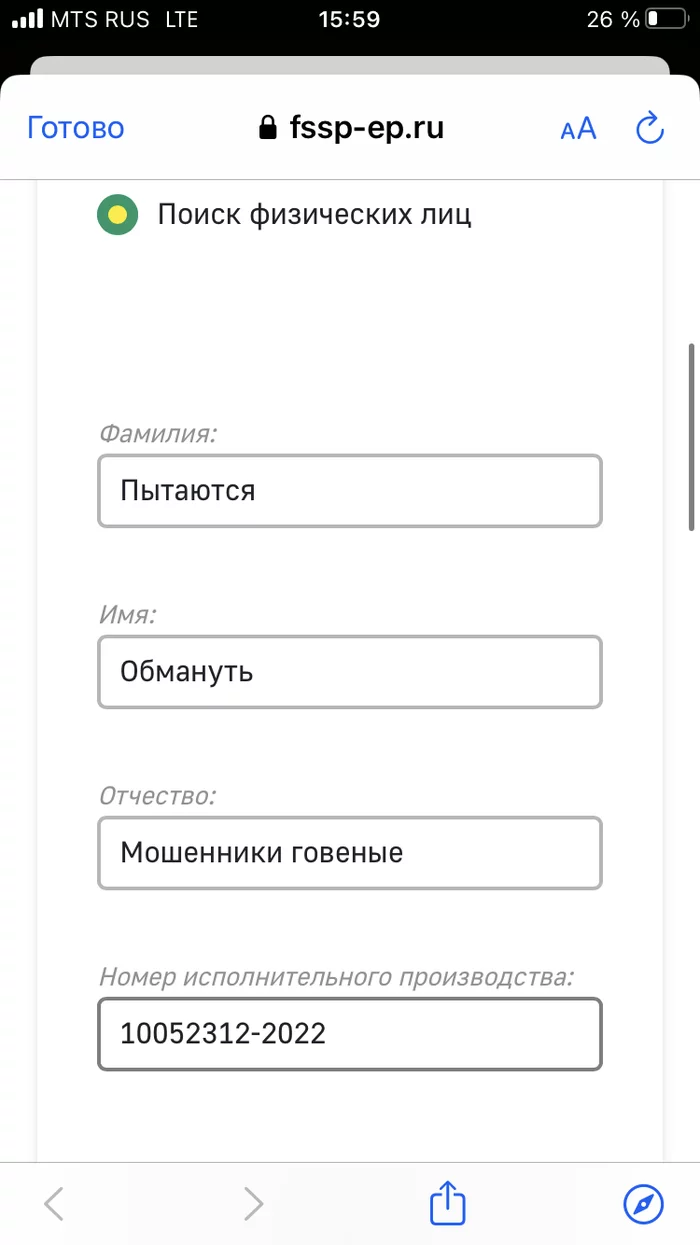The image size is (700, 1245).
Task: Select the Поиск физических лиц radio button
Action: [117, 214]
